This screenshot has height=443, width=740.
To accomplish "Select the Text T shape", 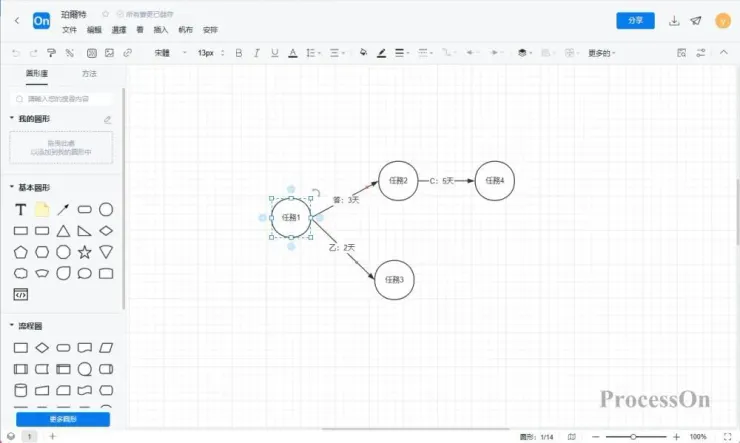I will pyautogui.click(x=20, y=209).
